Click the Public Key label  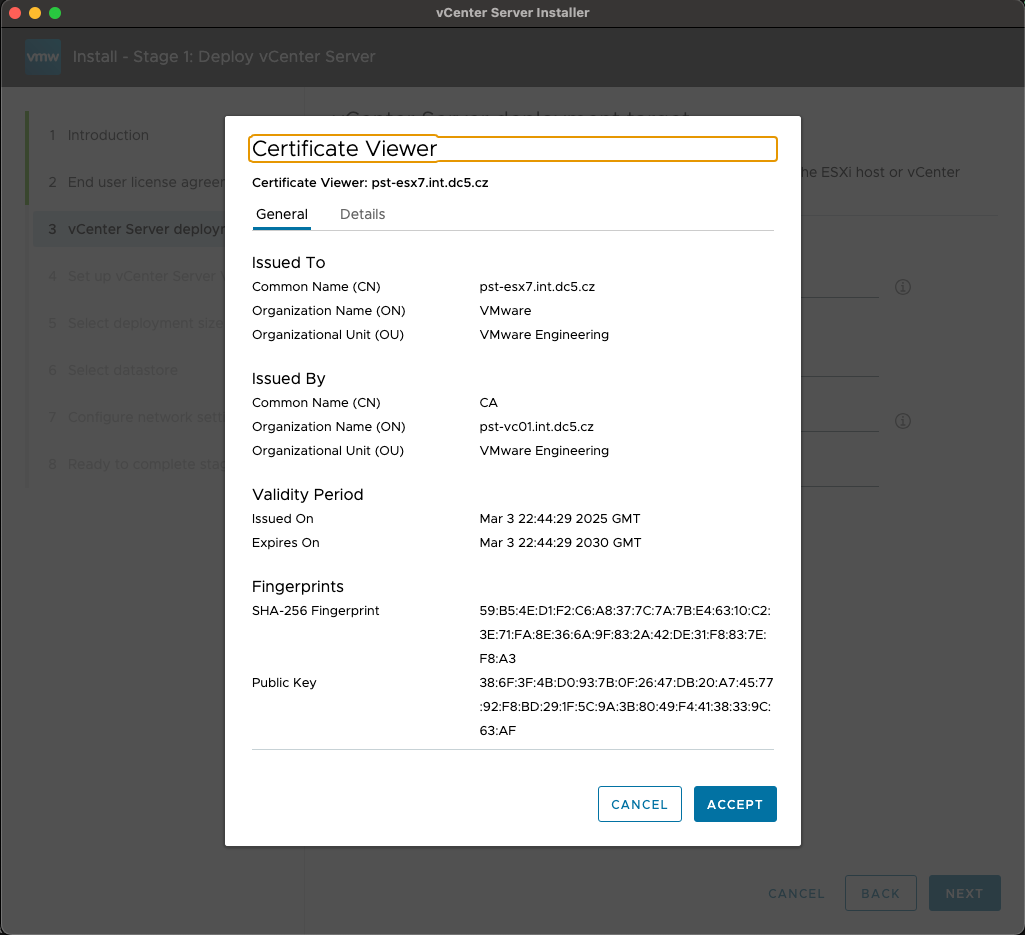pyautogui.click(x=284, y=683)
